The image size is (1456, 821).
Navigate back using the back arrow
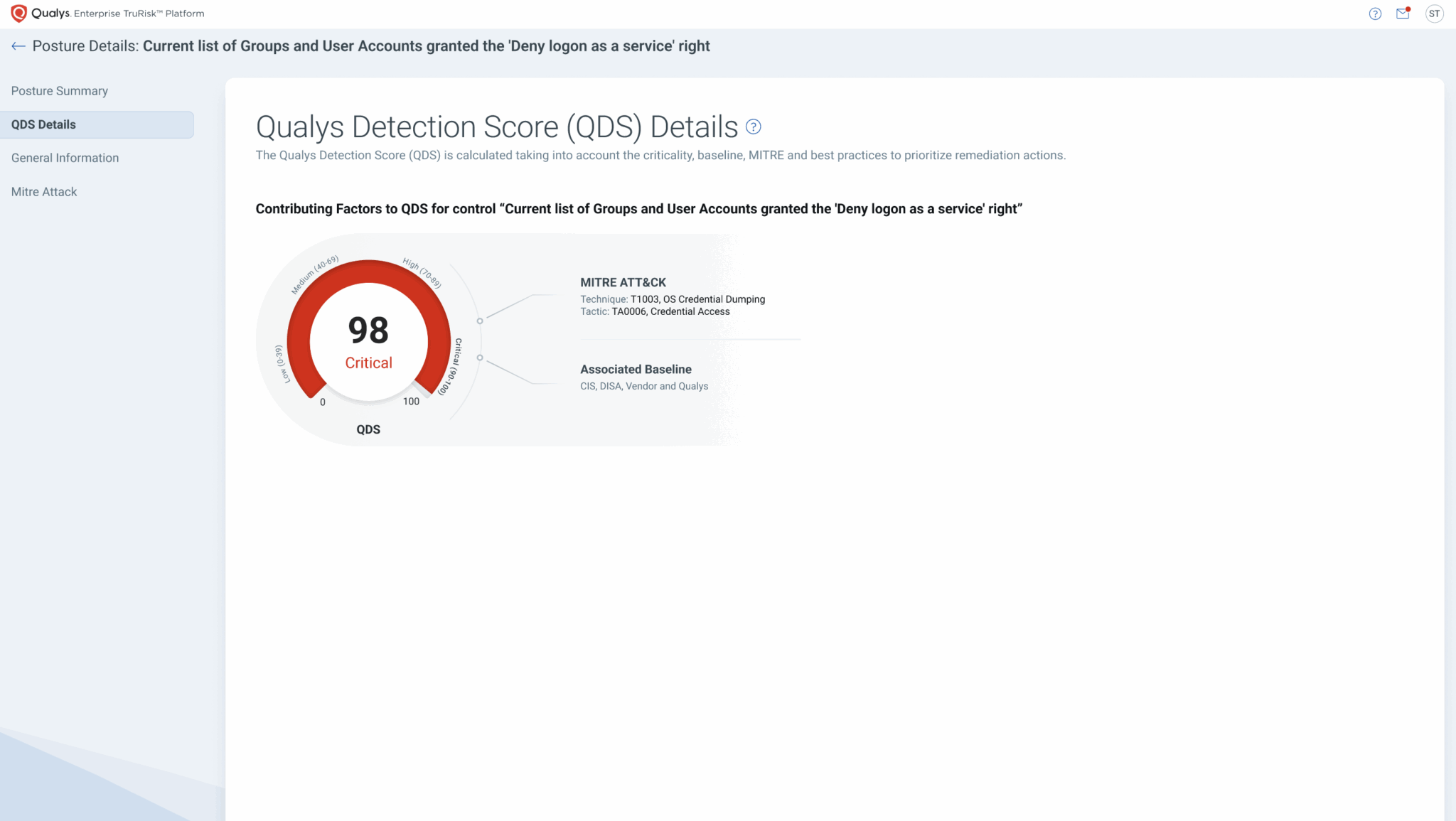point(18,45)
